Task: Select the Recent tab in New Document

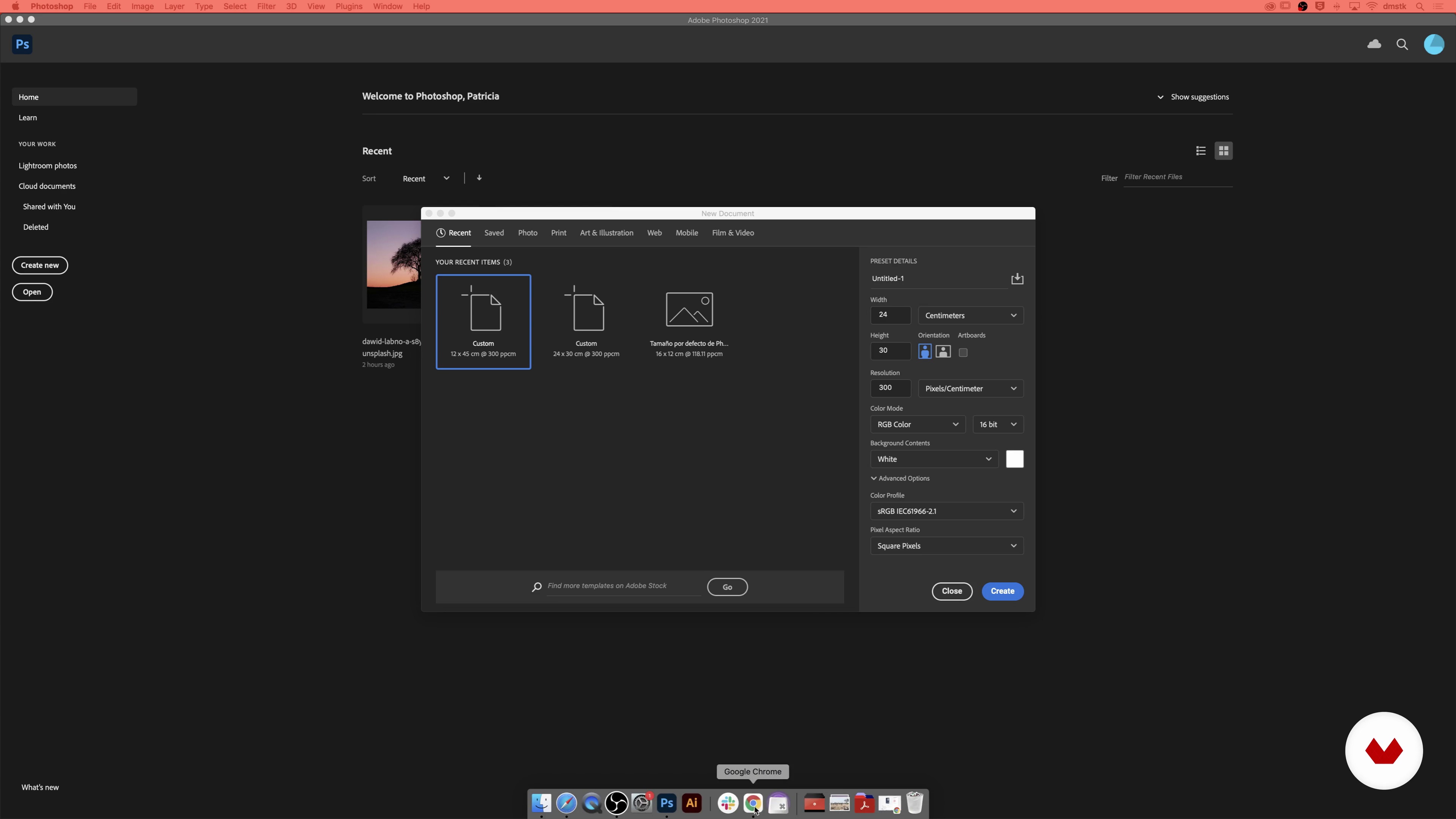Action: (x=453, y=233)
